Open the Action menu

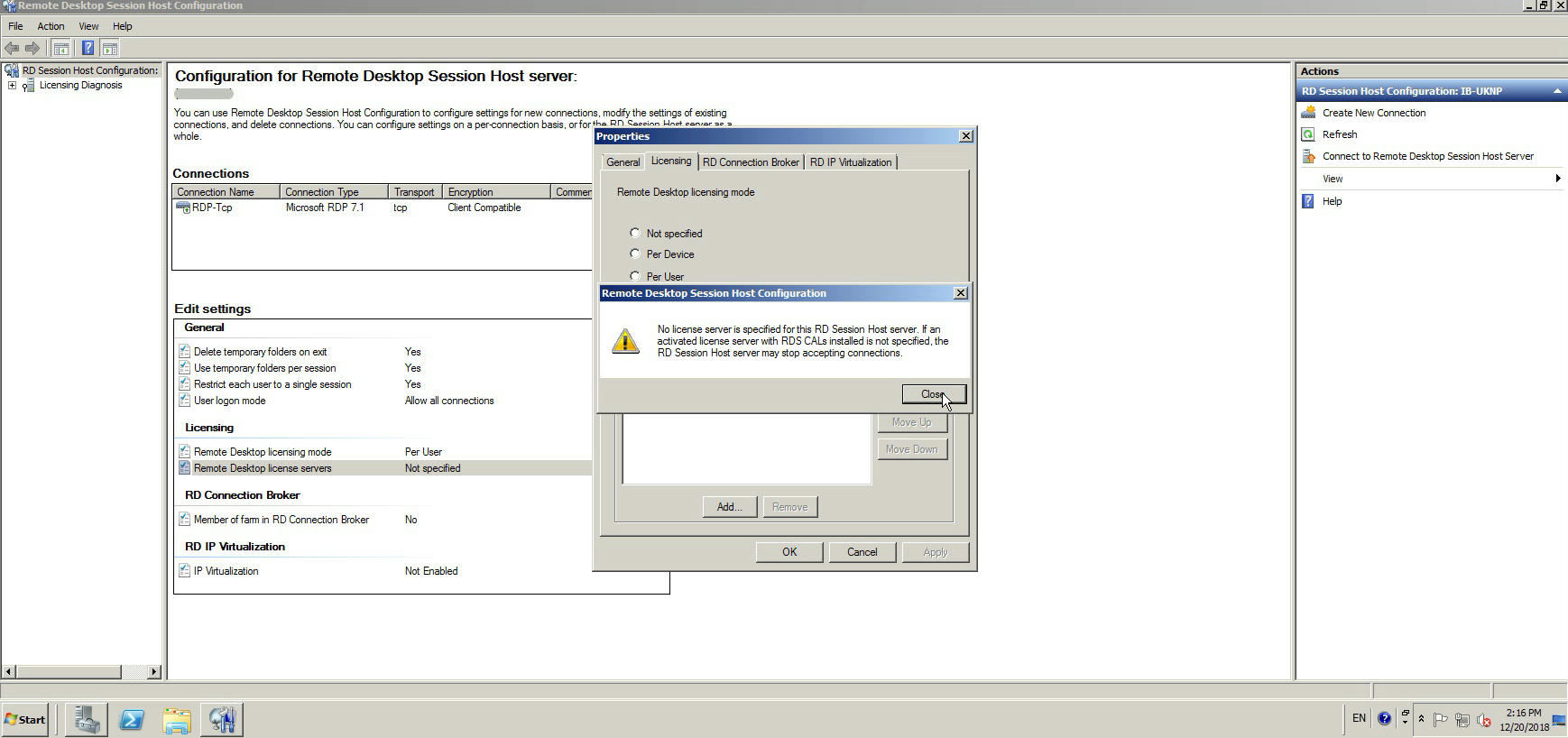coord(51,26)
